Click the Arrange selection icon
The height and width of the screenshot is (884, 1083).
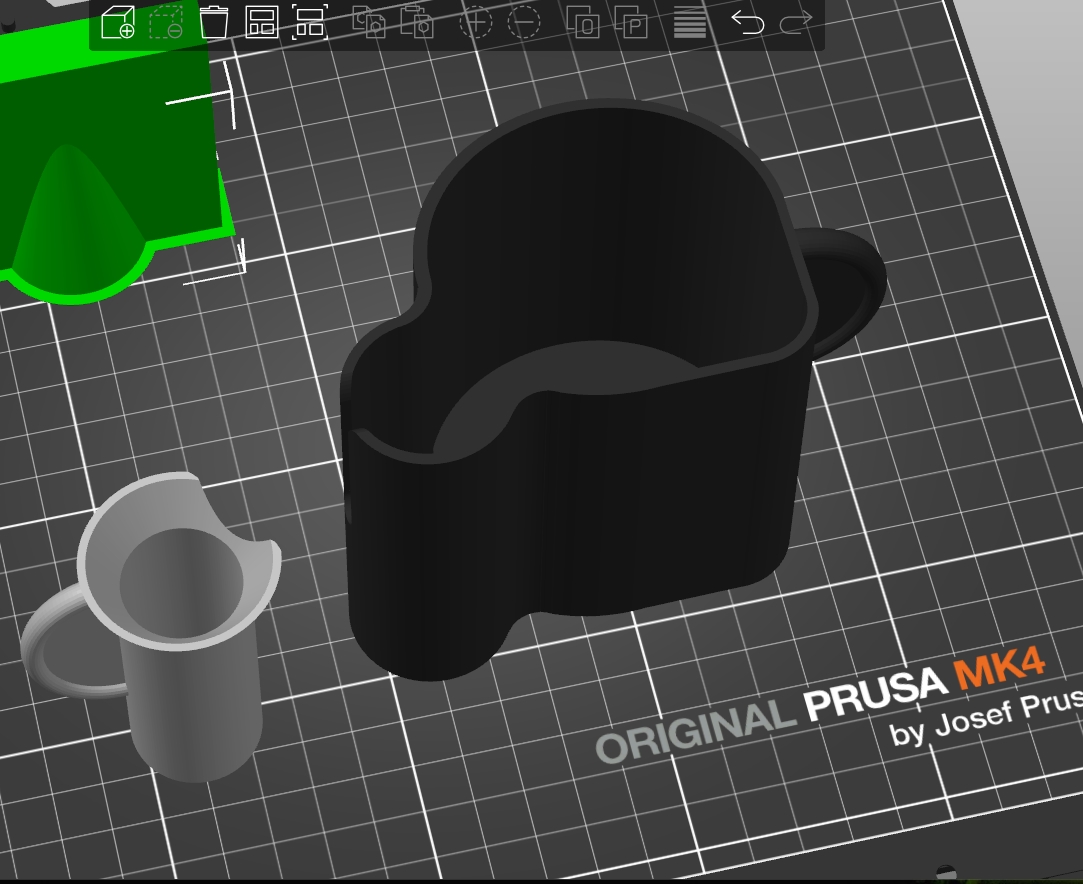[310, 22]
